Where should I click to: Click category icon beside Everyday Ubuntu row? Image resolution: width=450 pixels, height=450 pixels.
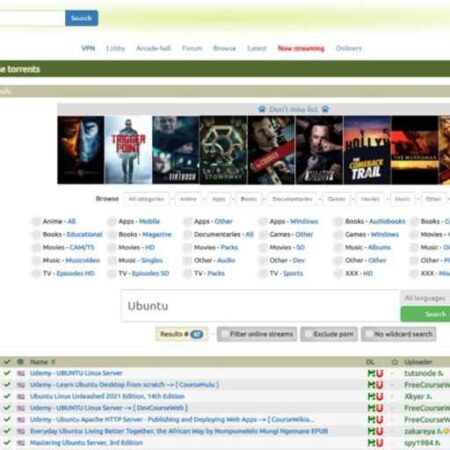pos(21,432)
